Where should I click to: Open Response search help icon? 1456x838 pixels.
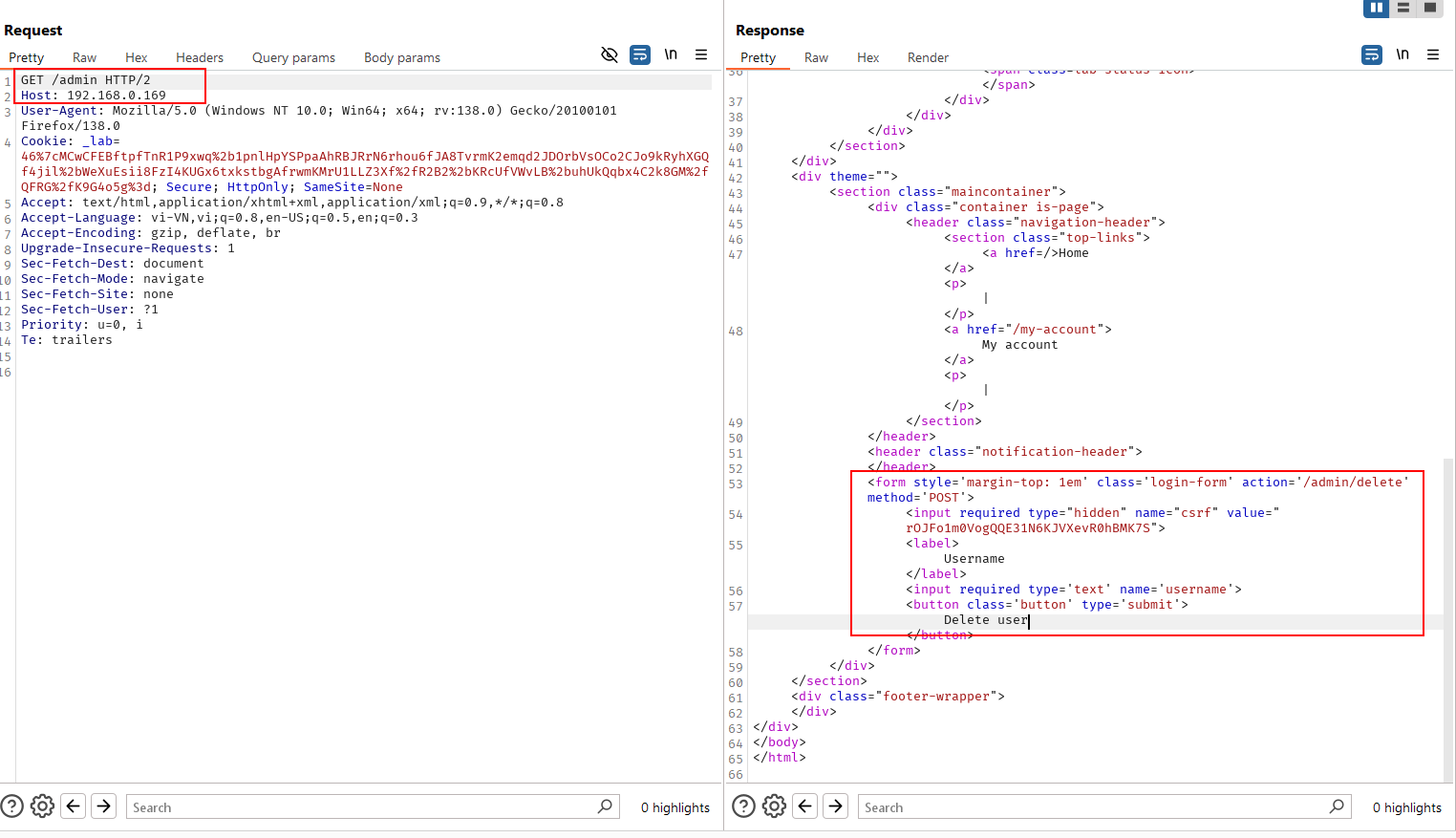[743, 806]
